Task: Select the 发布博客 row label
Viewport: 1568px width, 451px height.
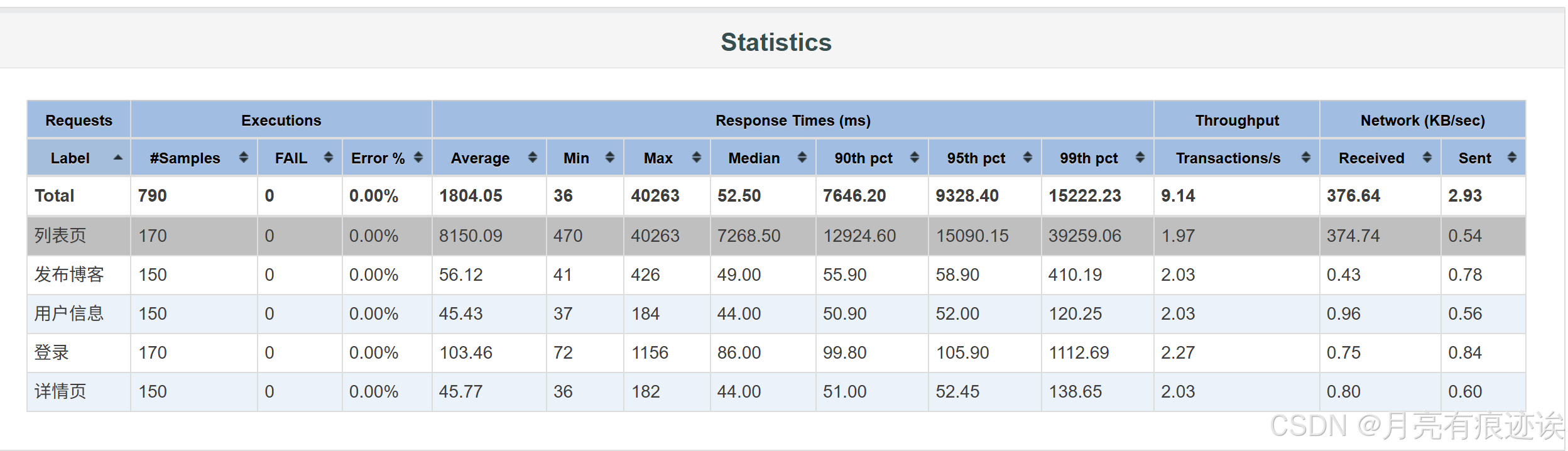Action: [69, 274]
